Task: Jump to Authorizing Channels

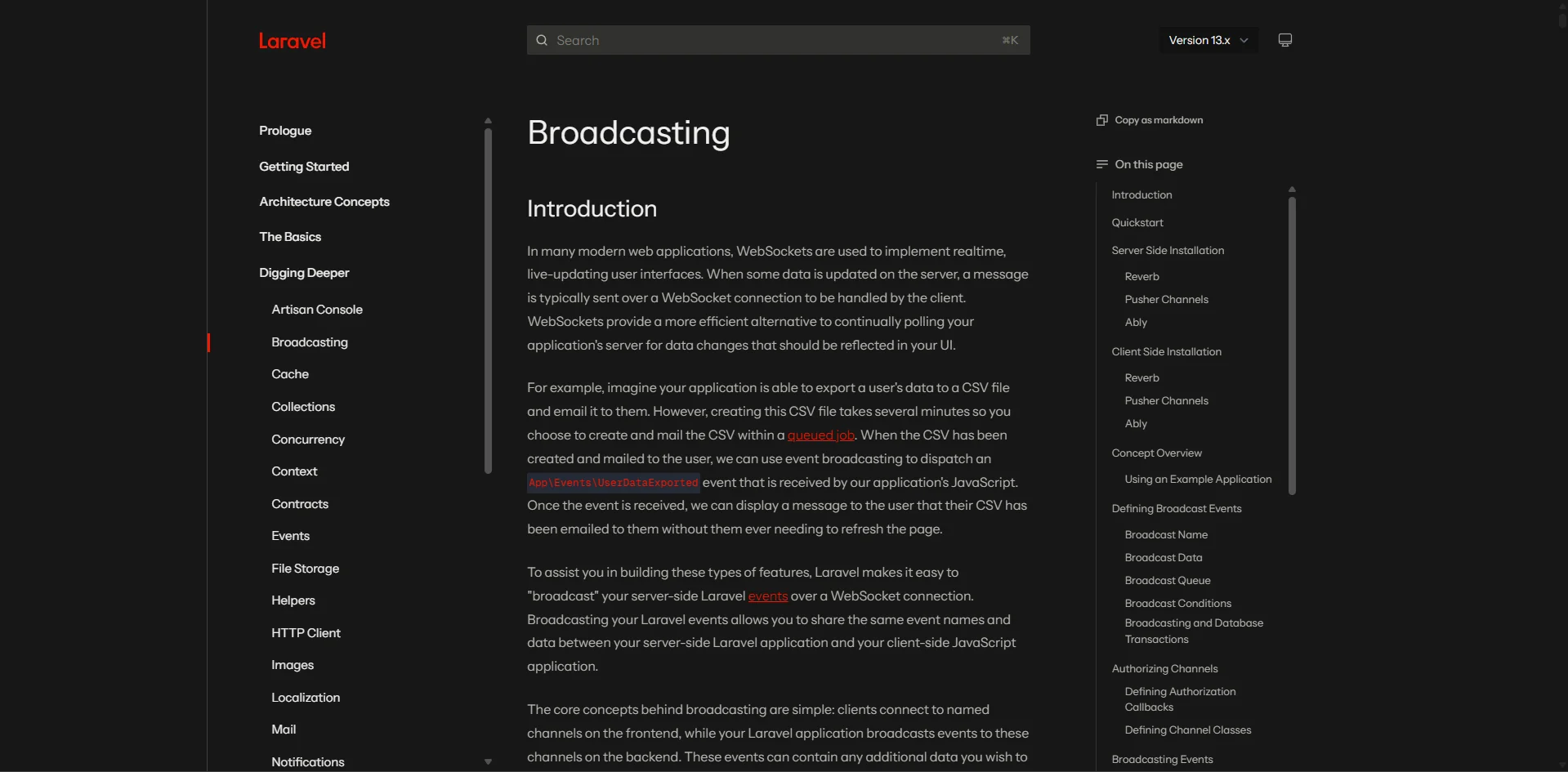Action: click(x=1164, y=669)
